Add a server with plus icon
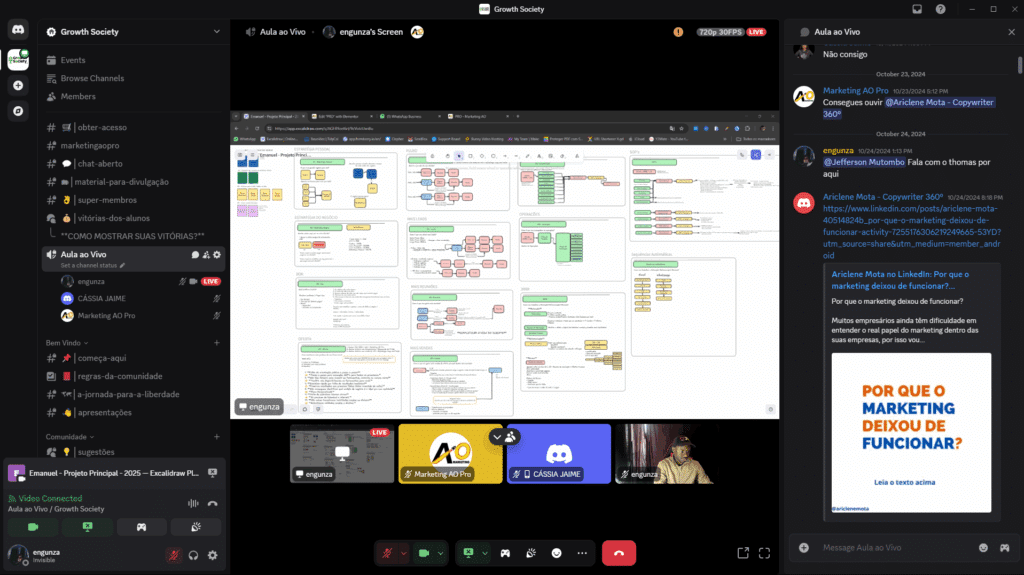Image resolution: width=1024 pixels, height=575 pixels. click(x=18, y=86)
